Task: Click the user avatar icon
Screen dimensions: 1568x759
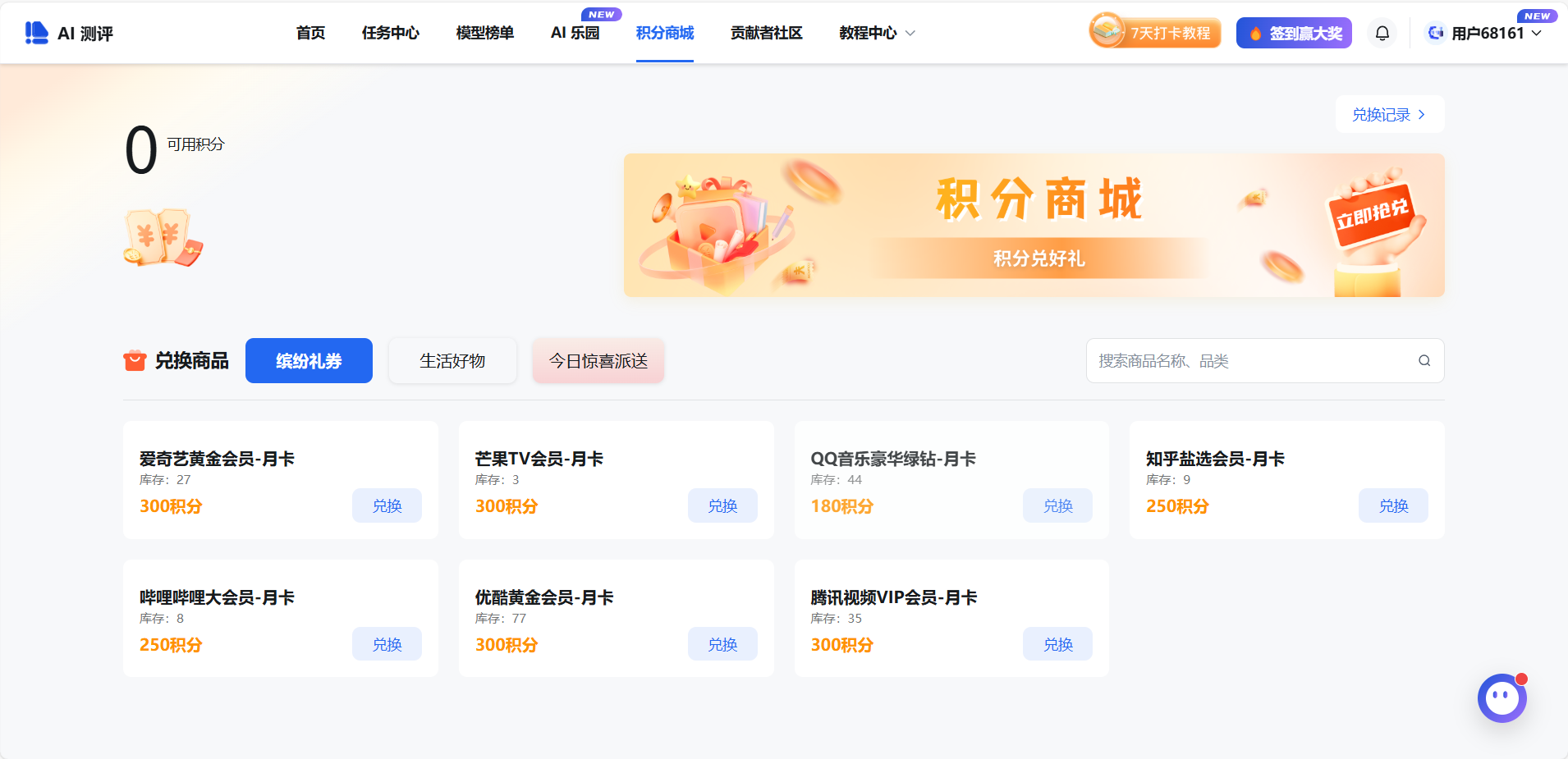Action: click(1436, 33)
